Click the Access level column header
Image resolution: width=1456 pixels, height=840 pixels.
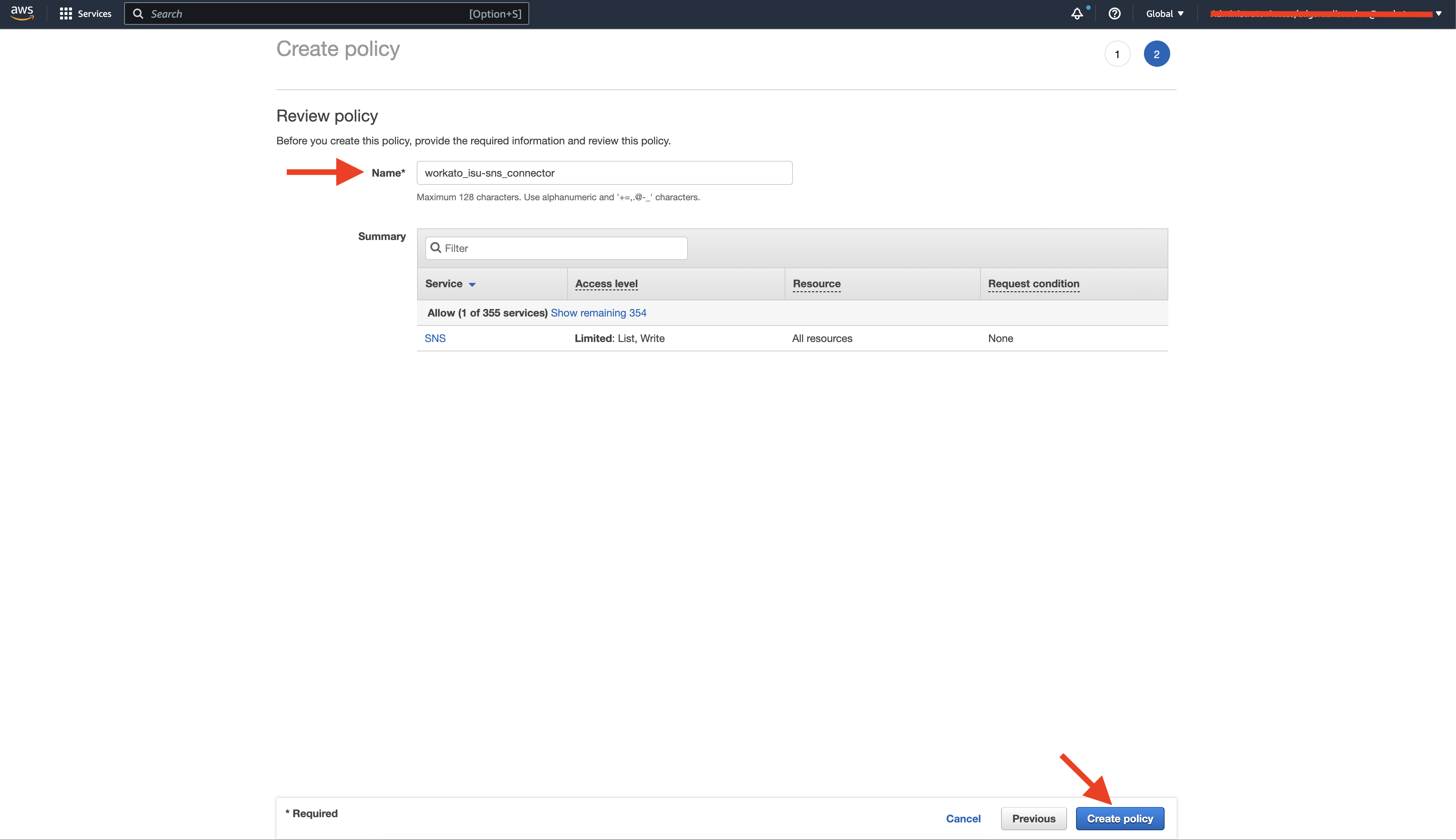point(606,283)
